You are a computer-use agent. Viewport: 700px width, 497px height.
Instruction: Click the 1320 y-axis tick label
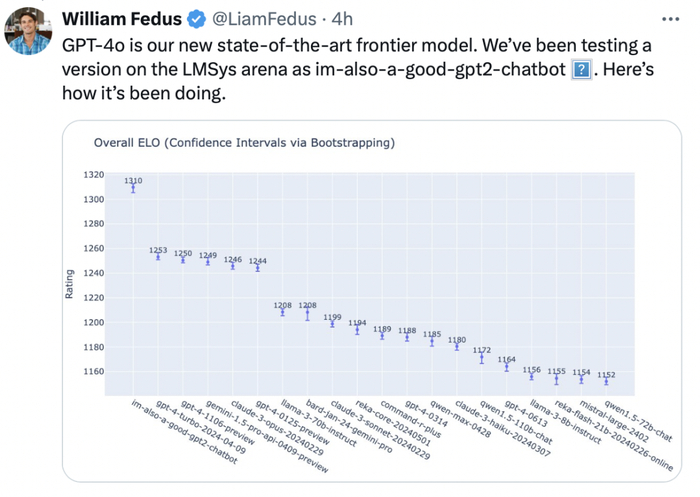(91, 175)
